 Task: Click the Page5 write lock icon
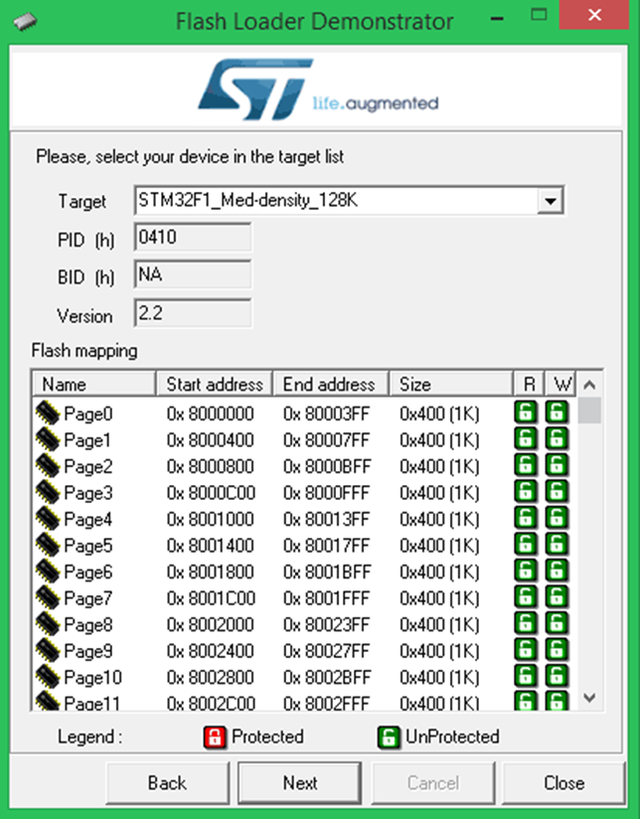point(557,544)
